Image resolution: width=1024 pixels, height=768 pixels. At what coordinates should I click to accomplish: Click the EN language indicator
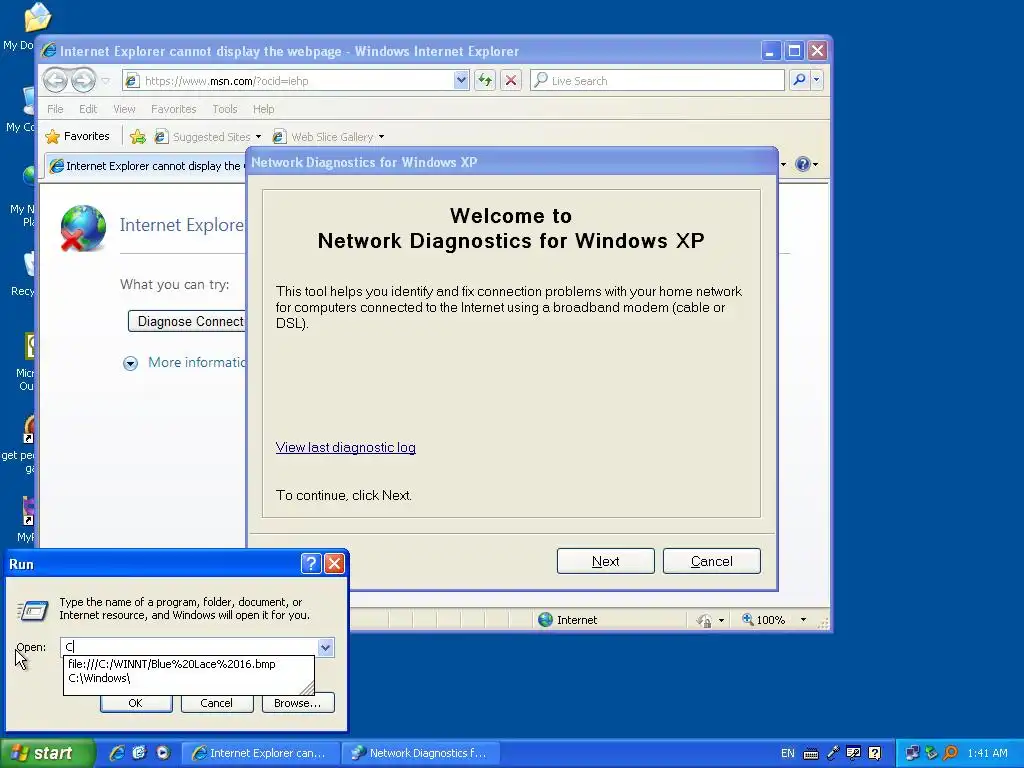[788, 753]
